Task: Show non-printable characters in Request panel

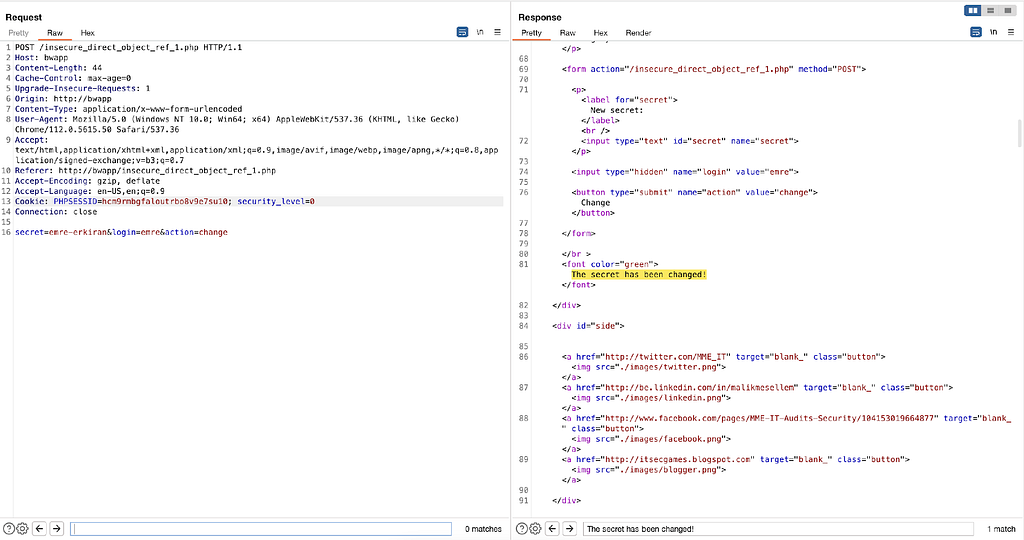Action: click(x=480, y=32)
